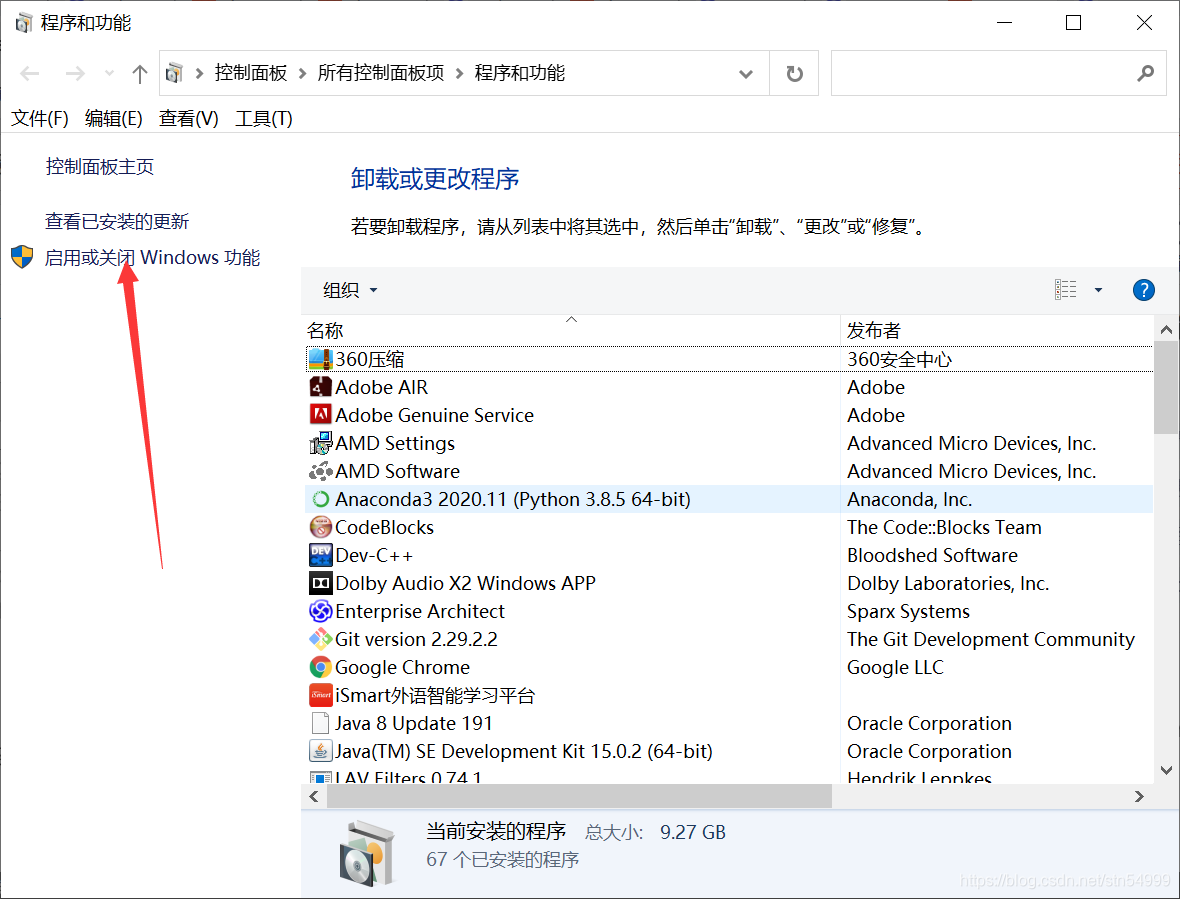Click 所有控制面板项 in the breadcrumb
Viewport: 1180px width, 899px height.
coord(381,73)
